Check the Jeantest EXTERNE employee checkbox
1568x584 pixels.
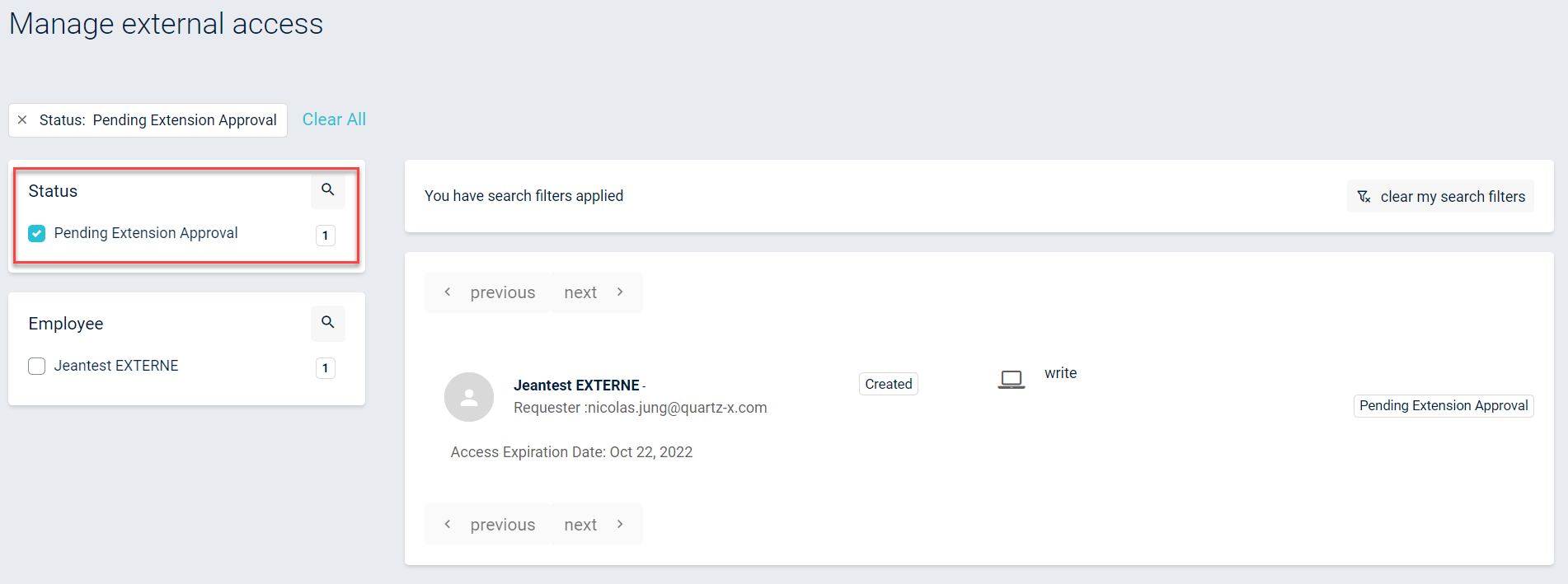click(37, 367)
